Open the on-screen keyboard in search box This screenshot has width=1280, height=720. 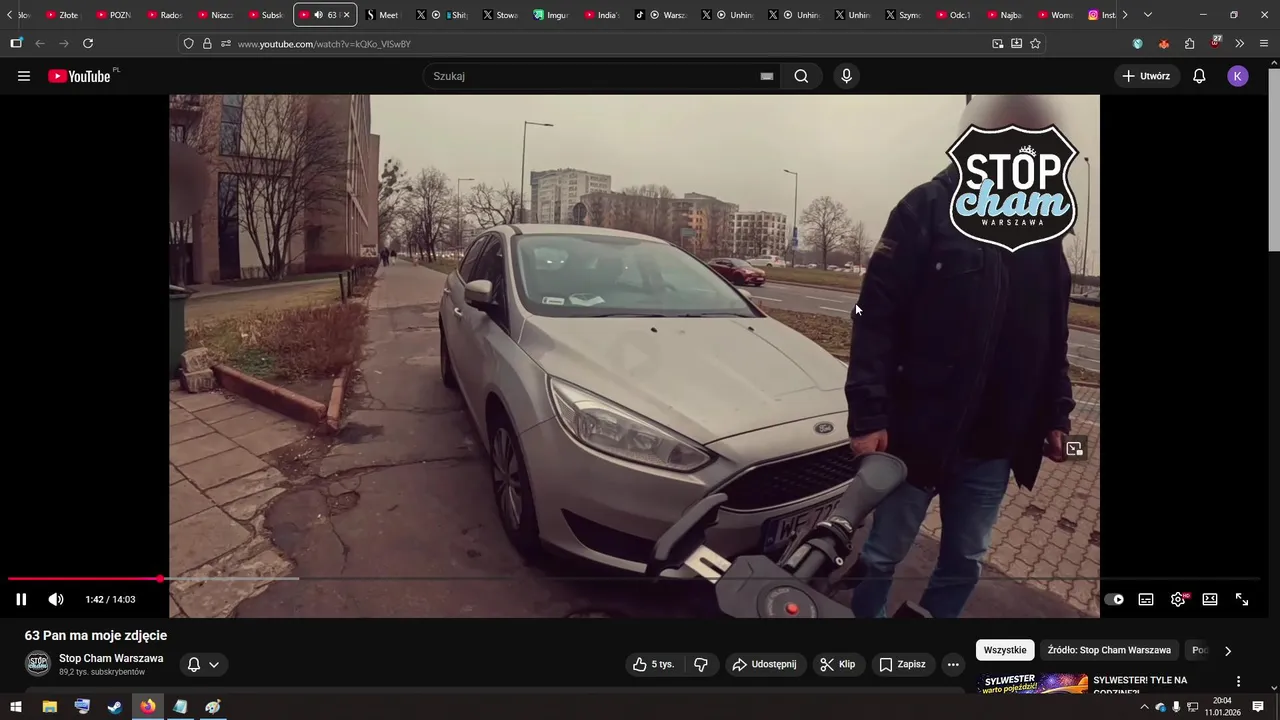767,76
